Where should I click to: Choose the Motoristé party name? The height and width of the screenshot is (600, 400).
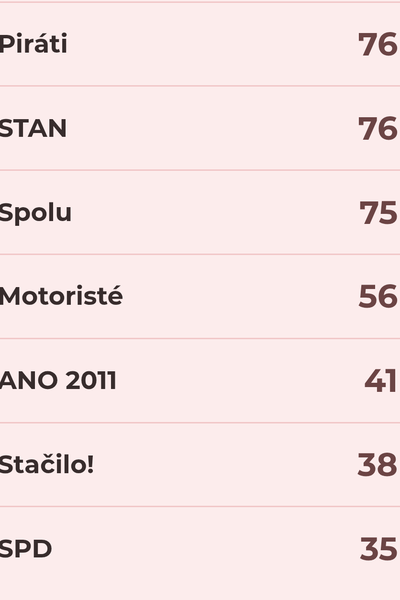click(61, 296)
